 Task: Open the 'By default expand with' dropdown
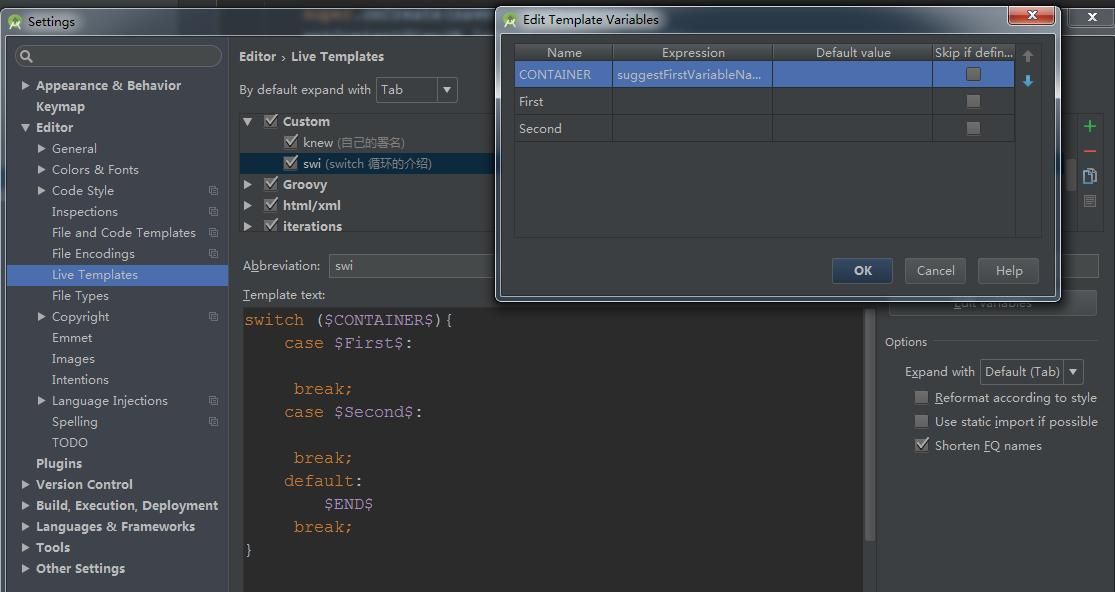(447, 90)
